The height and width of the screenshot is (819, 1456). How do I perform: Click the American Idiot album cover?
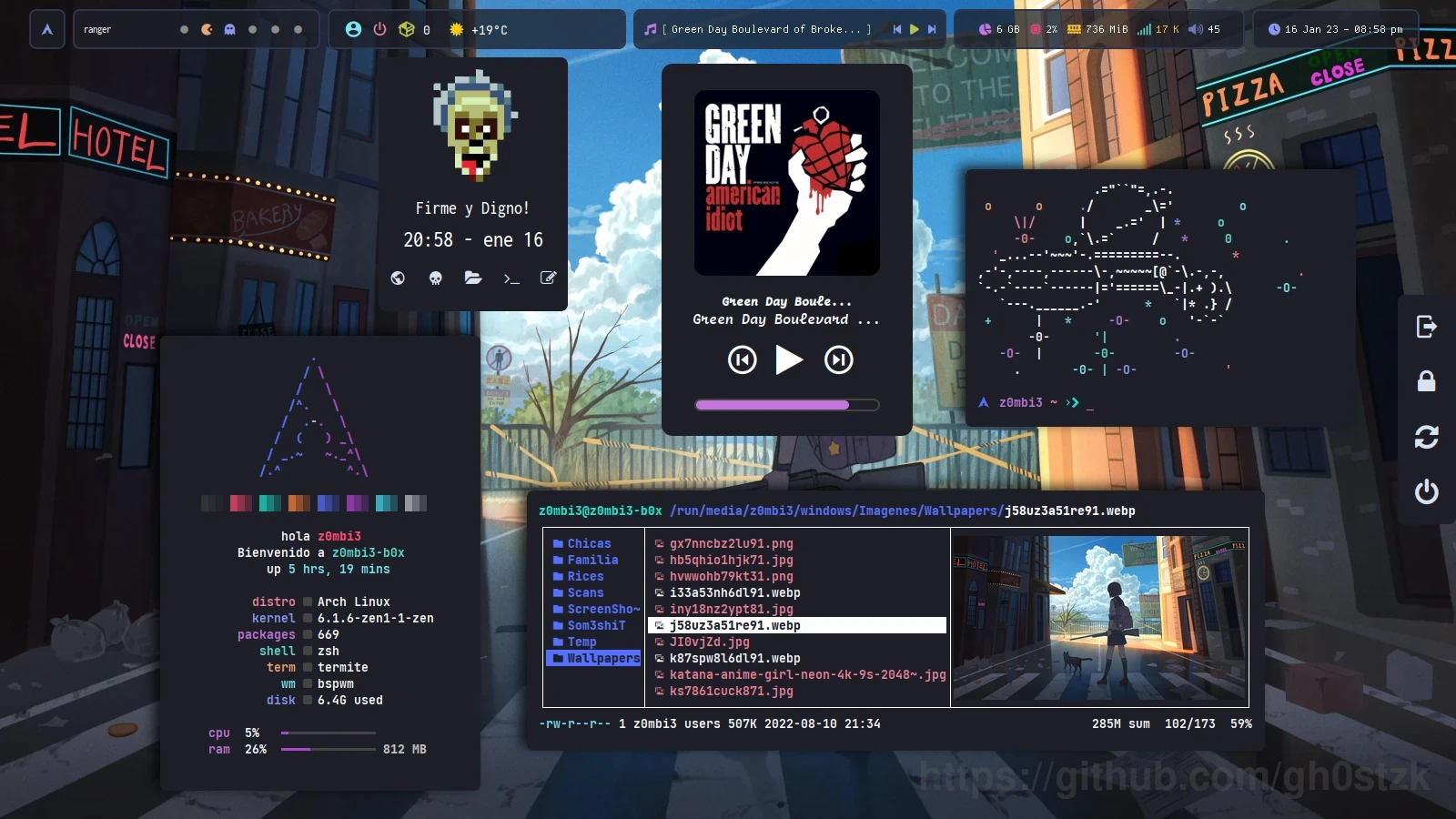tap(787, 183)
